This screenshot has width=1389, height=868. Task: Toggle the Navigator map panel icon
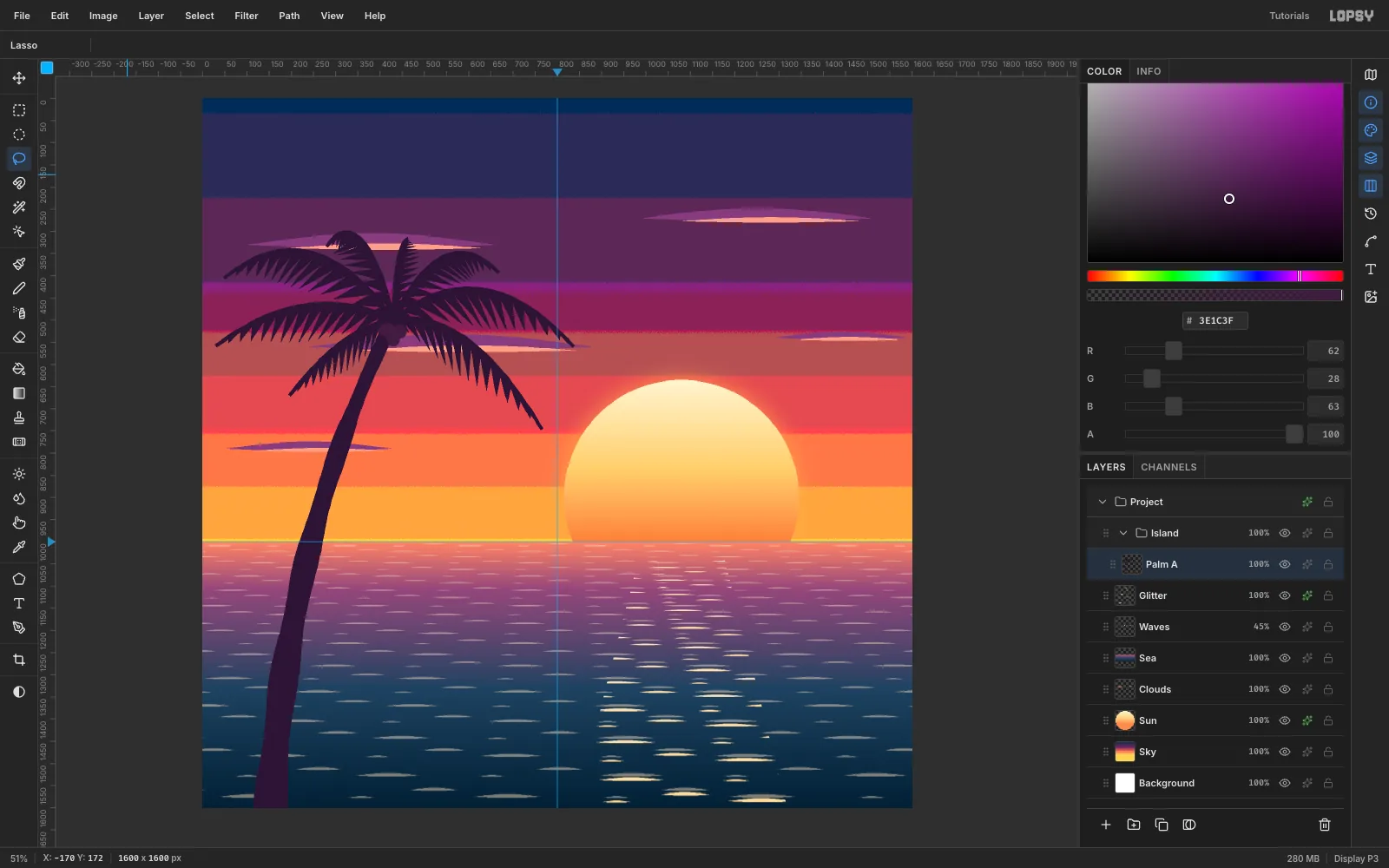click(1371, 75)
